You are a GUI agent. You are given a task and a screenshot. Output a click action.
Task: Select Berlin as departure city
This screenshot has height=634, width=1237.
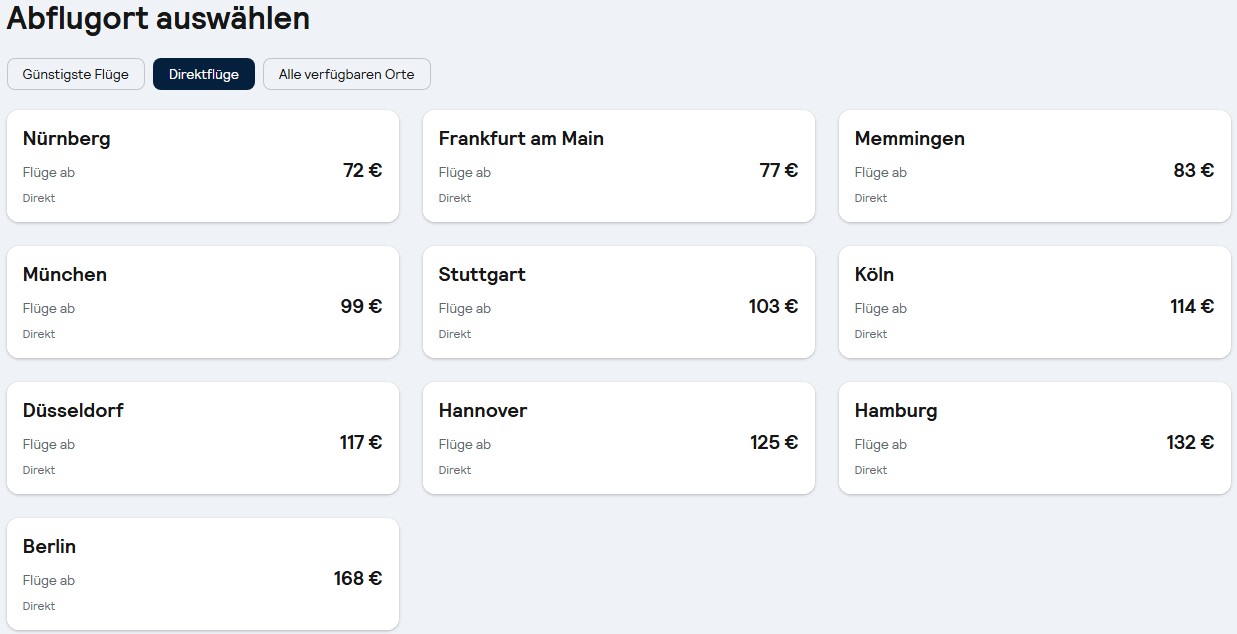202,574
